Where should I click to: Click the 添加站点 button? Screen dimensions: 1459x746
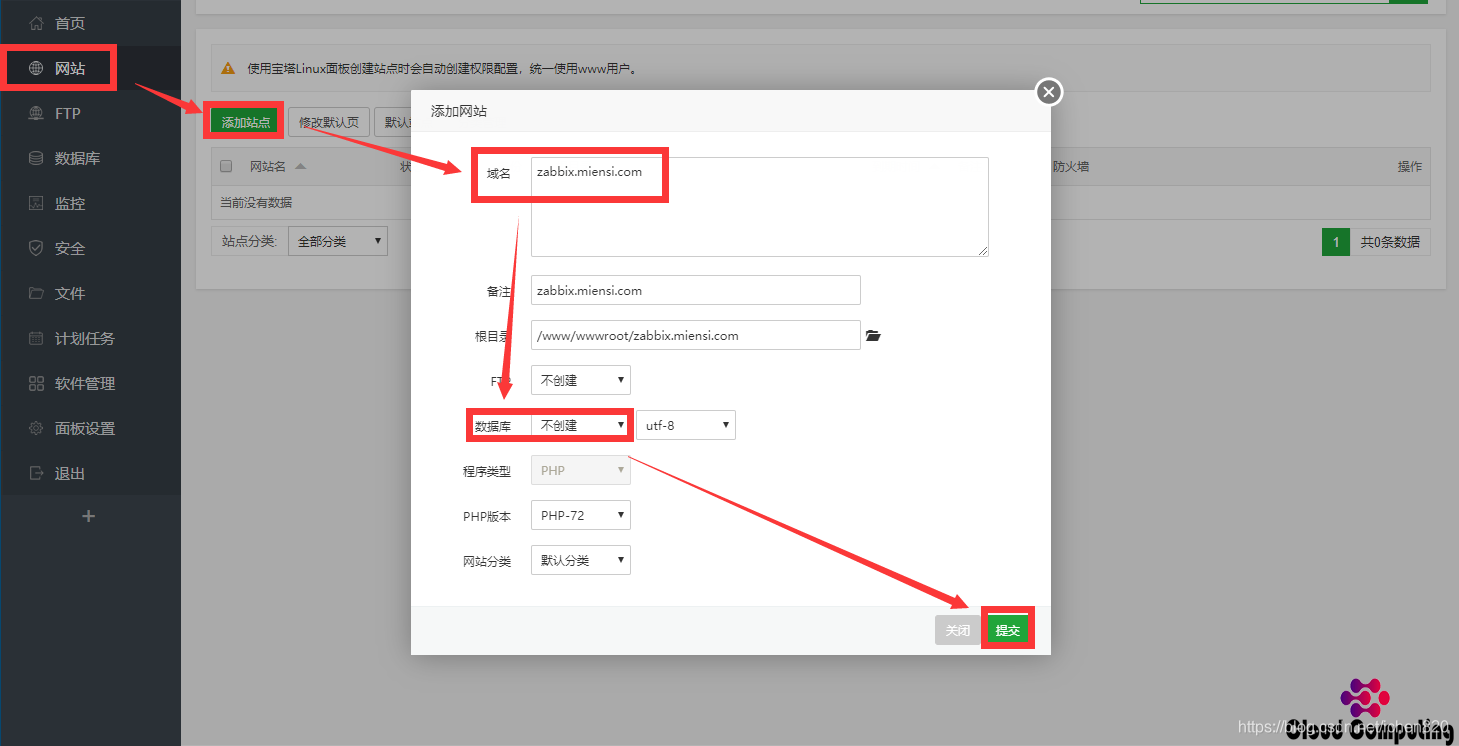[243, 120]
